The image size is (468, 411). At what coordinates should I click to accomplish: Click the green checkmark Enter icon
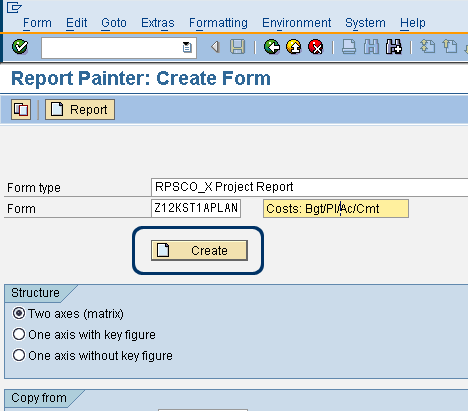point(20,47)
